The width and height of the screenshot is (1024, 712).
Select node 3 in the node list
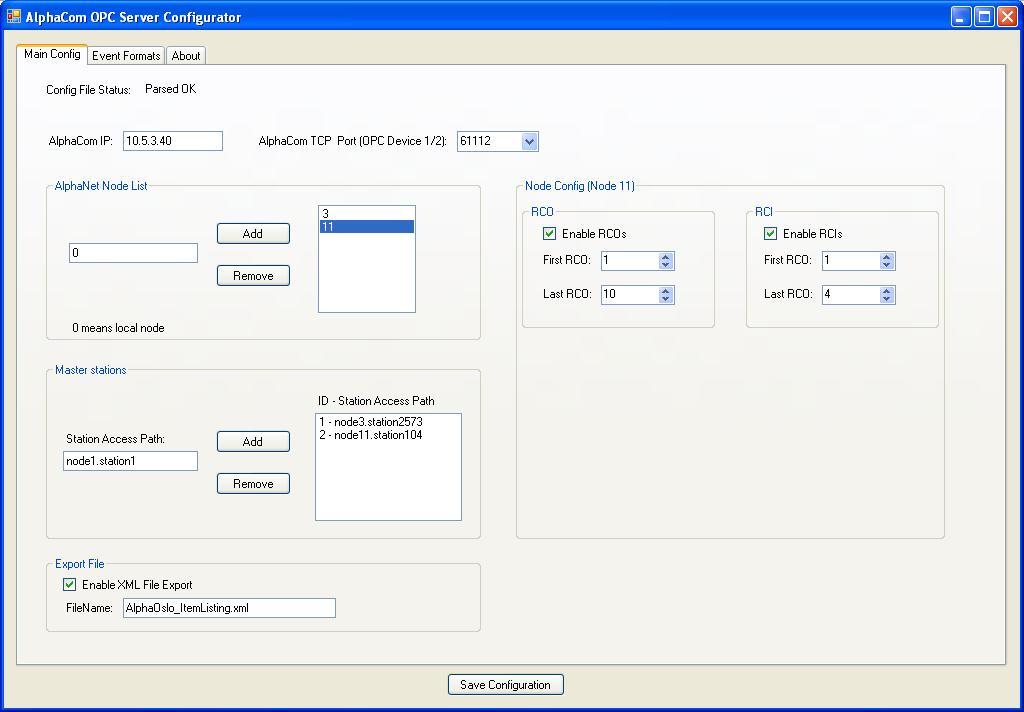(366, 214)
